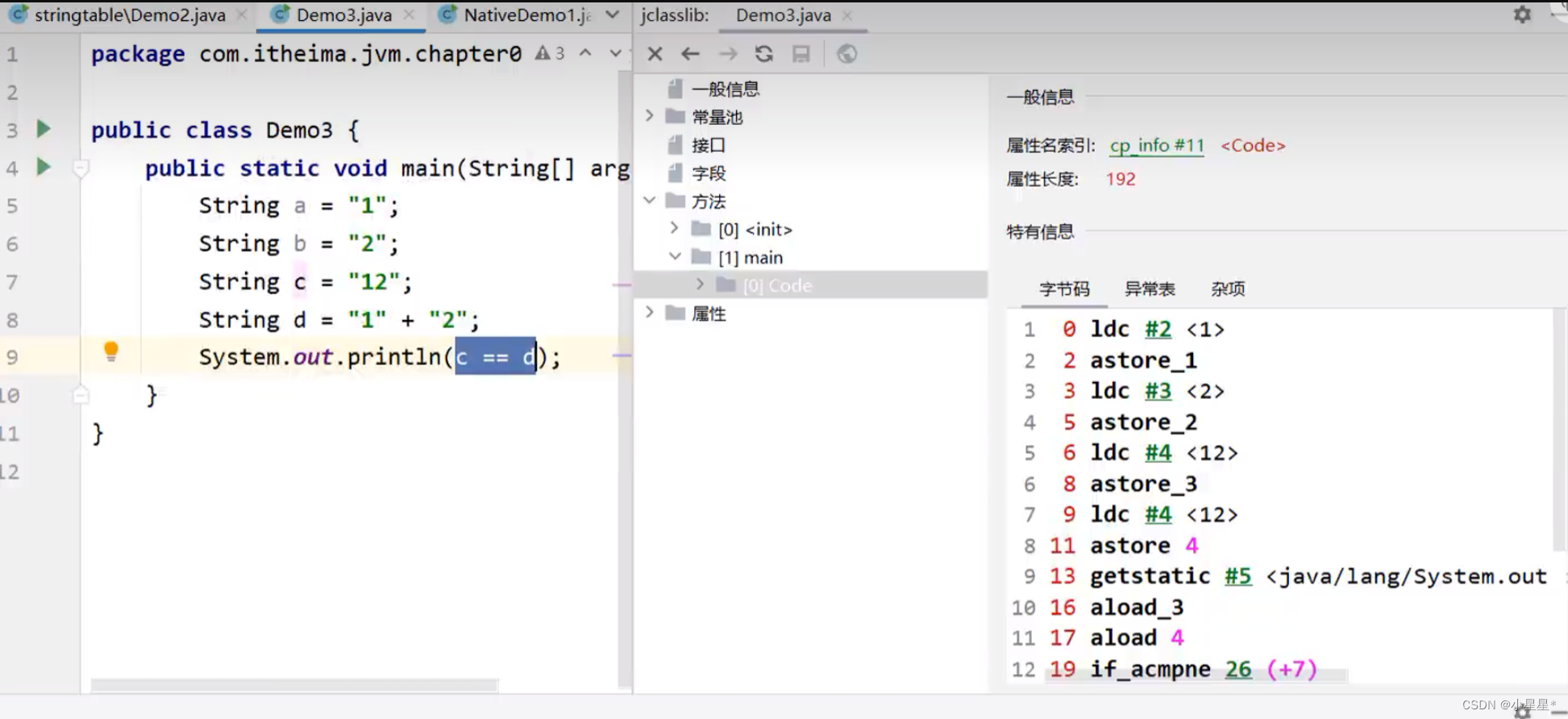Follow #4 link on bytecode line 5
Viewport: 1568px width, 719px height.
(1158, 452)
